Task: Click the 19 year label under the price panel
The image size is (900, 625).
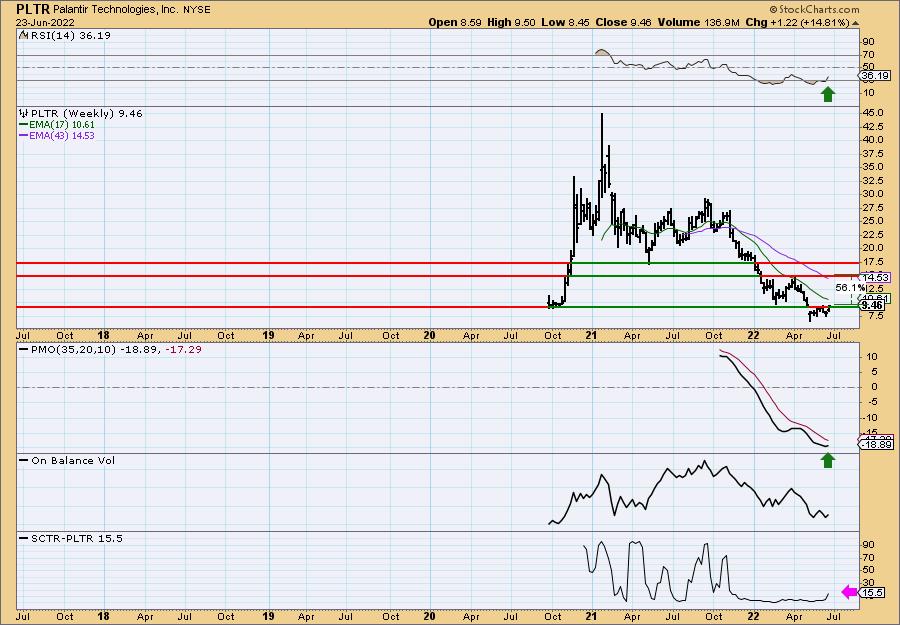Action: [268, 335]
